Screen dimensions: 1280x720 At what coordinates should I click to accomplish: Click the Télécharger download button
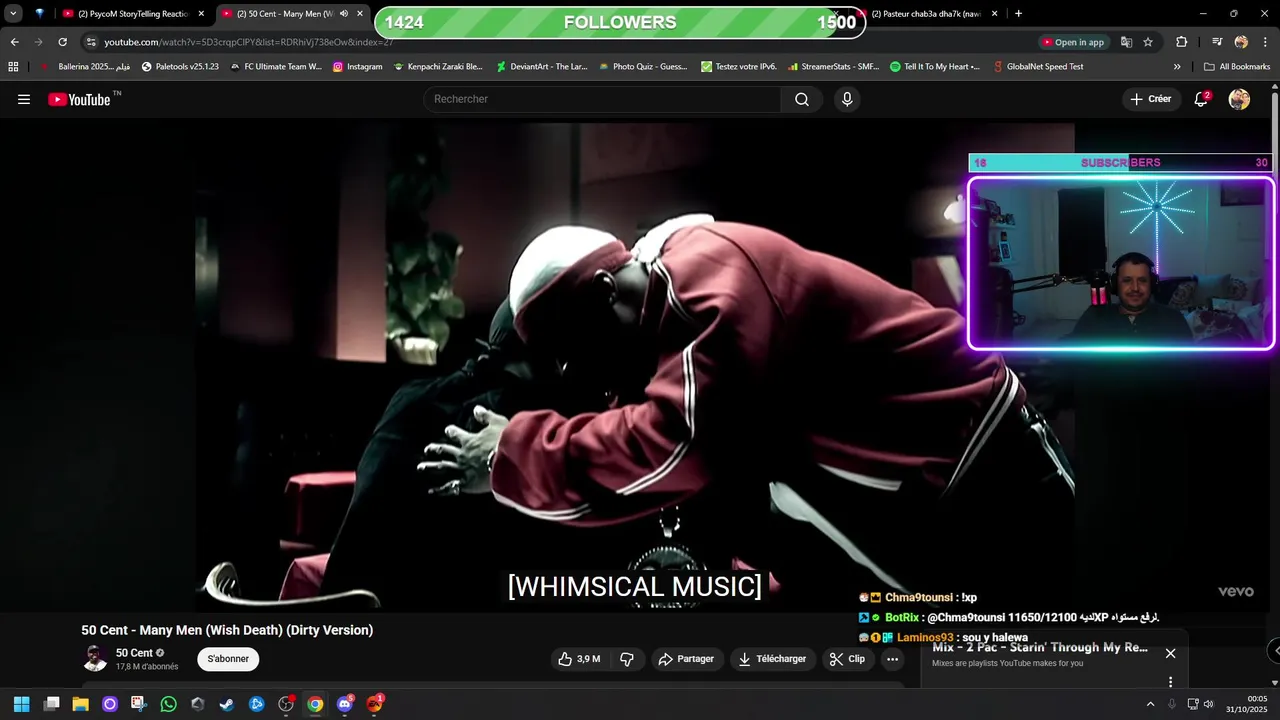[772, 659]
